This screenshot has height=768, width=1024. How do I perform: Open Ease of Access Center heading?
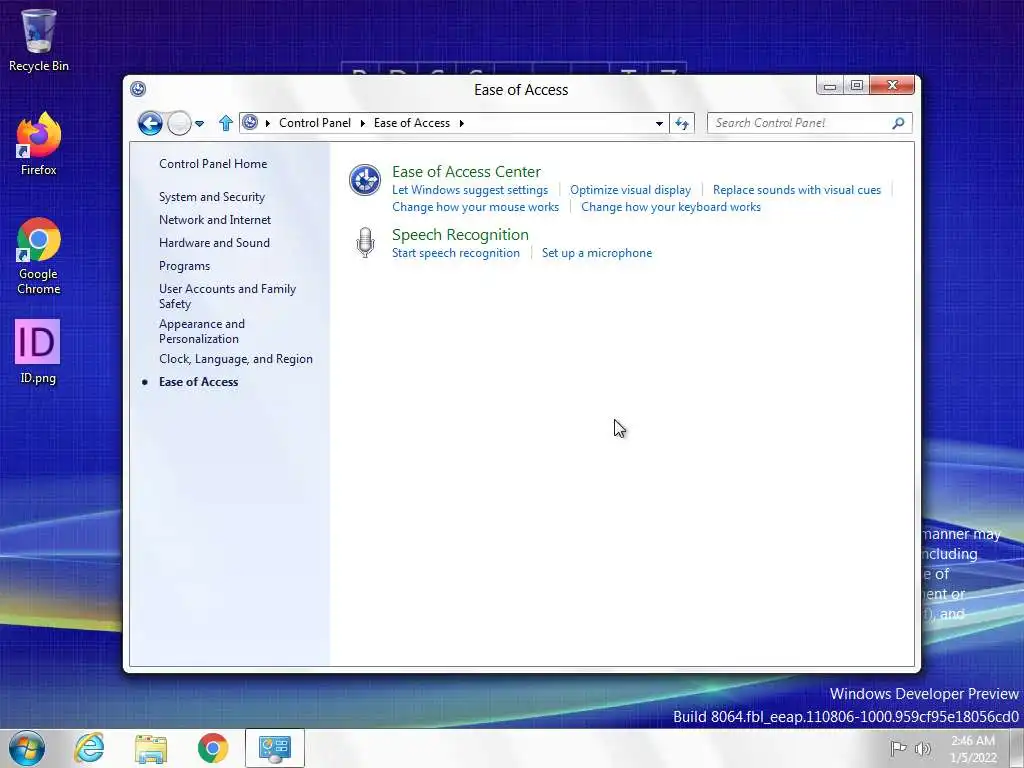(466, 172)
